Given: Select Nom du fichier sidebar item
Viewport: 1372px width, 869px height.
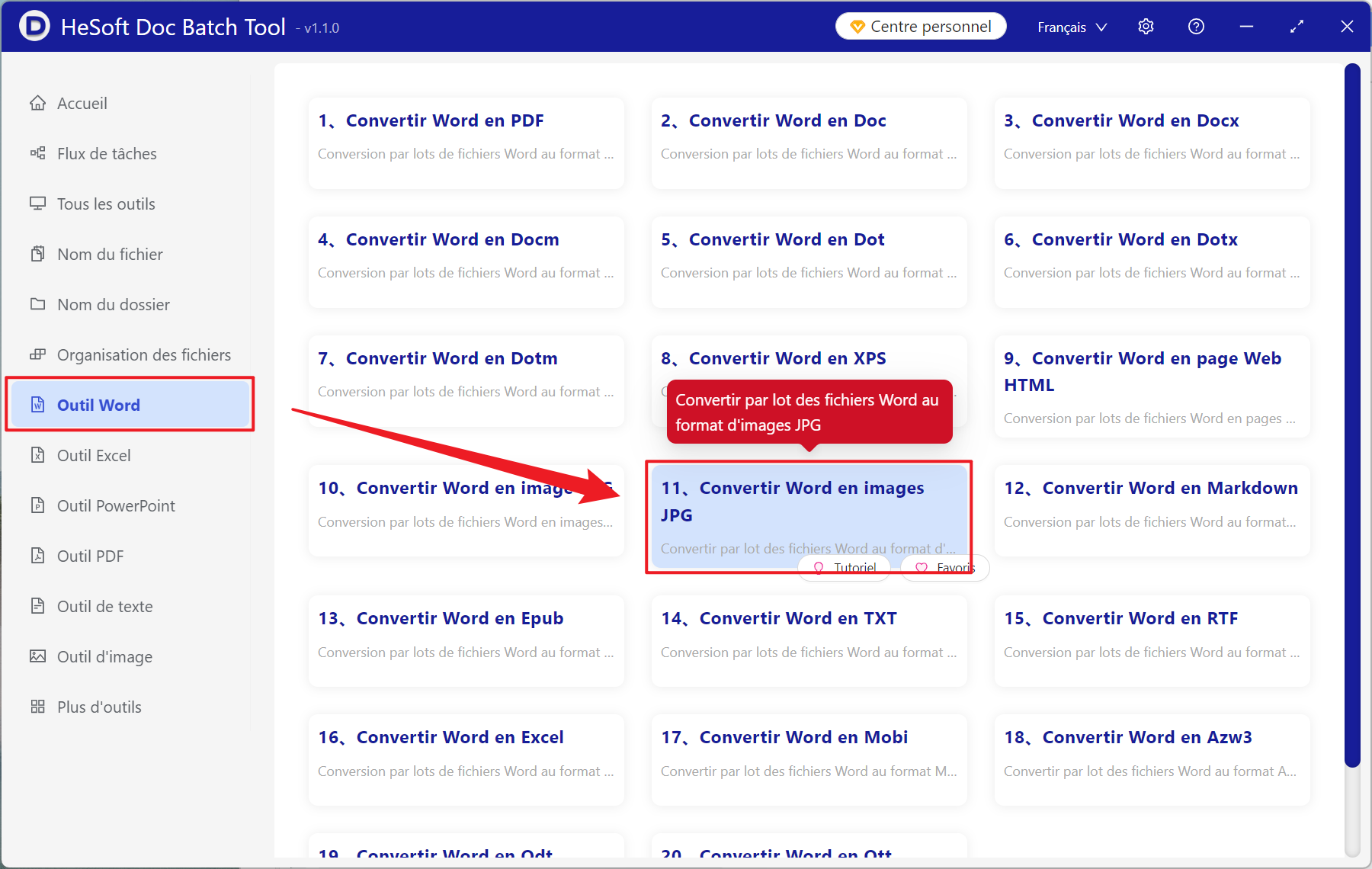Looking at the screenshot, I should tap(130, 254).
